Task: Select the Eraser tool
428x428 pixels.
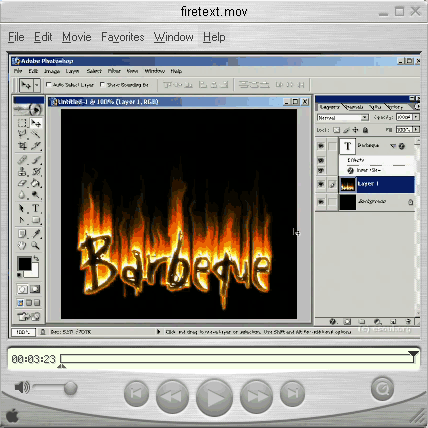Action: point(22,183)
